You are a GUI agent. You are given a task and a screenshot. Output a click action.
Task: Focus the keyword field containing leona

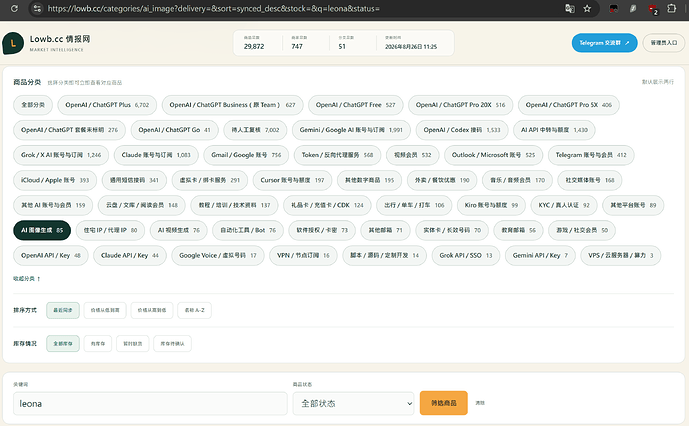(x=150, y=404)
